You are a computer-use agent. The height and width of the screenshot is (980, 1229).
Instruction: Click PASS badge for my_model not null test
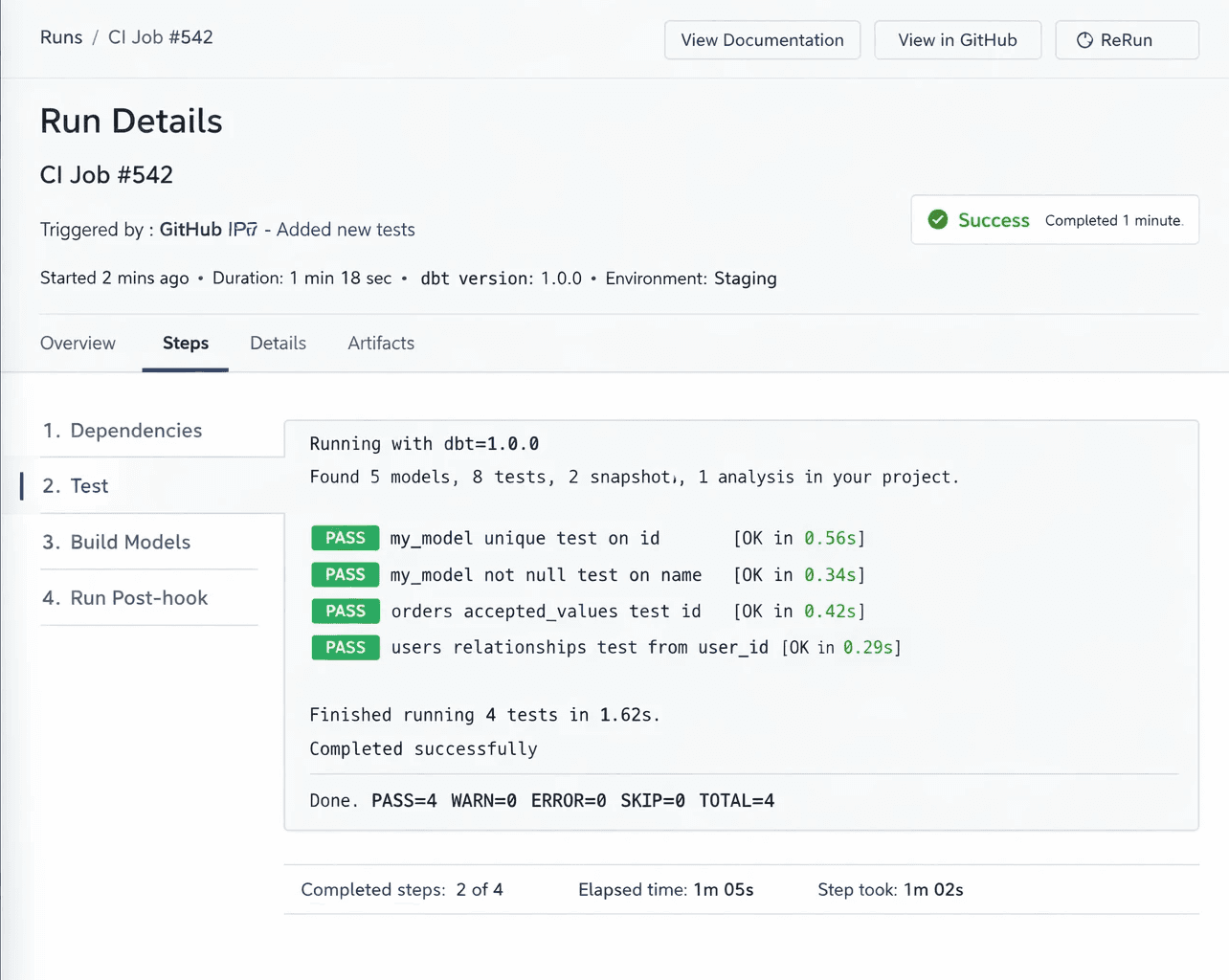pos(346,574)
